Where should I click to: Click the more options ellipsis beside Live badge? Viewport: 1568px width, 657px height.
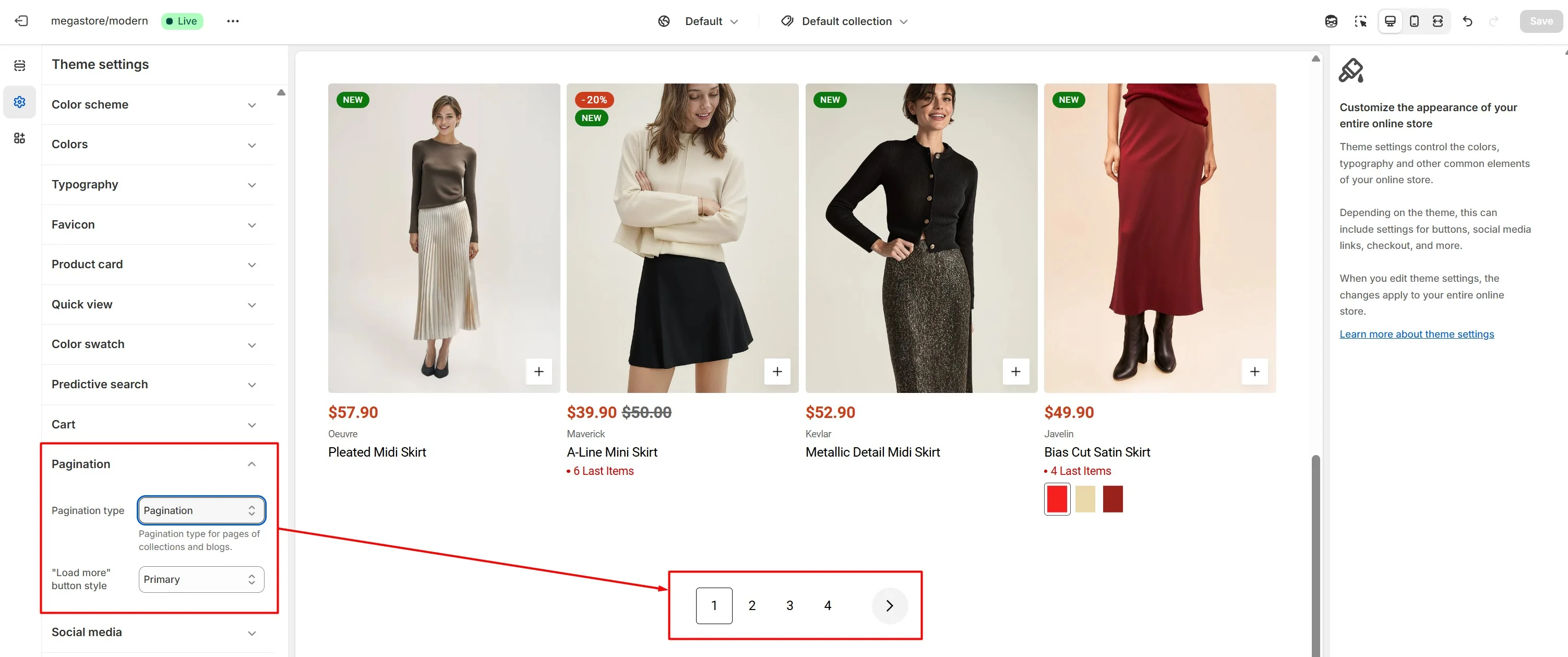233,21
